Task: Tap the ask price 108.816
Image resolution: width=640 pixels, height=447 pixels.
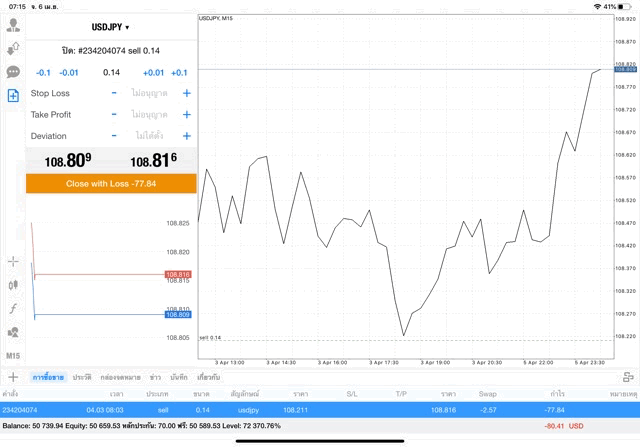Action: [x=153, y=160]
